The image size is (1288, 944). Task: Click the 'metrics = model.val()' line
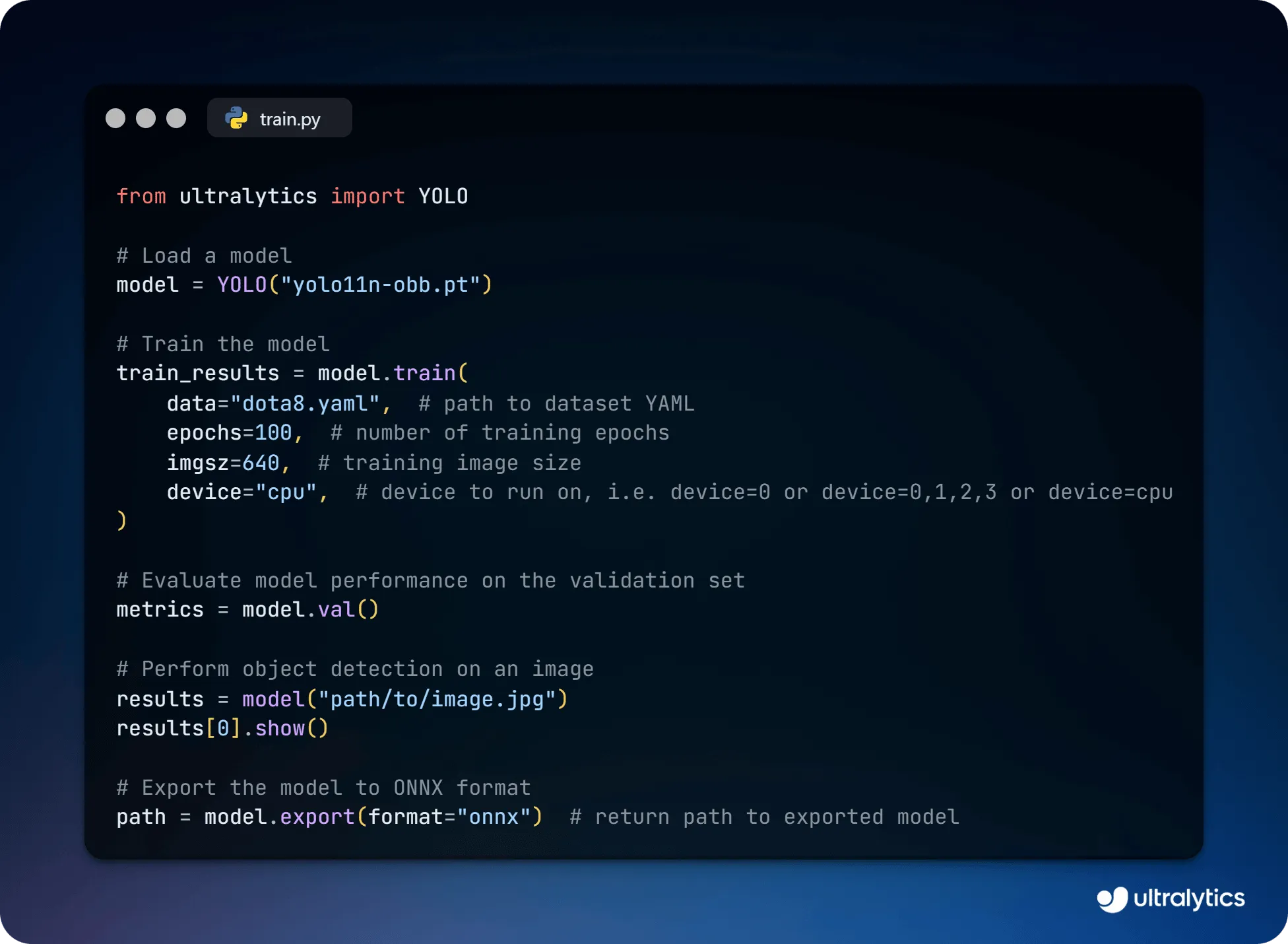pyautogui.click(x=248, y=609)
